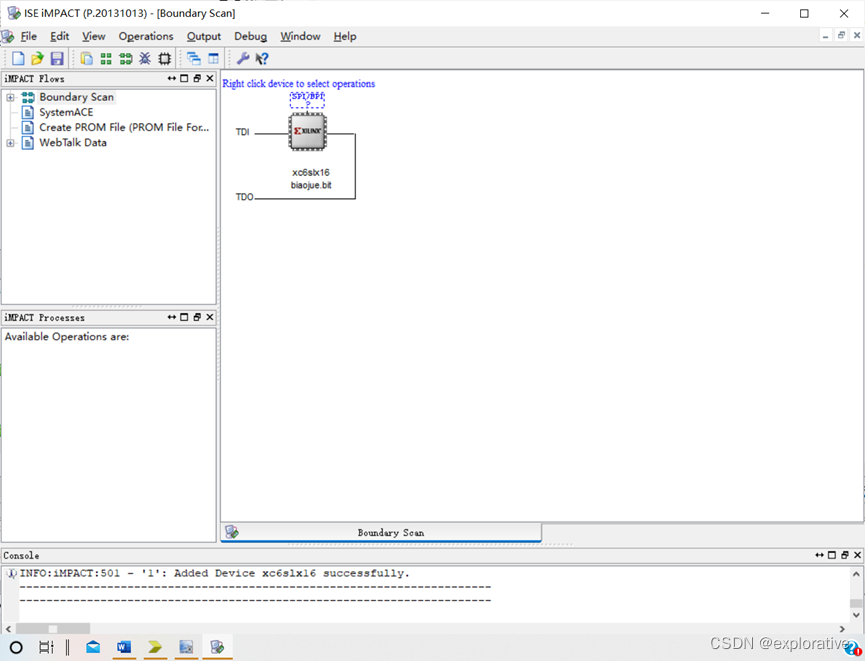The image size is (865, 661).
Task: Toggle width of iMPACT Processes panel
Action: pos(172,317)
